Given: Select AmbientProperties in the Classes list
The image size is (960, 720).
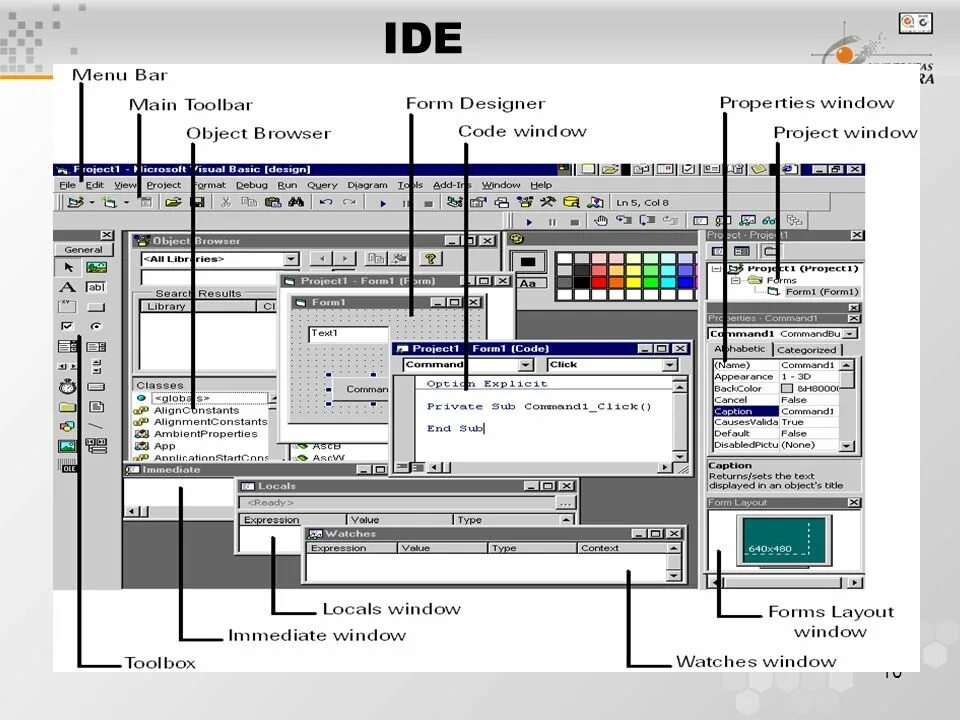Looking at the screenshot, I should (205, 434).
